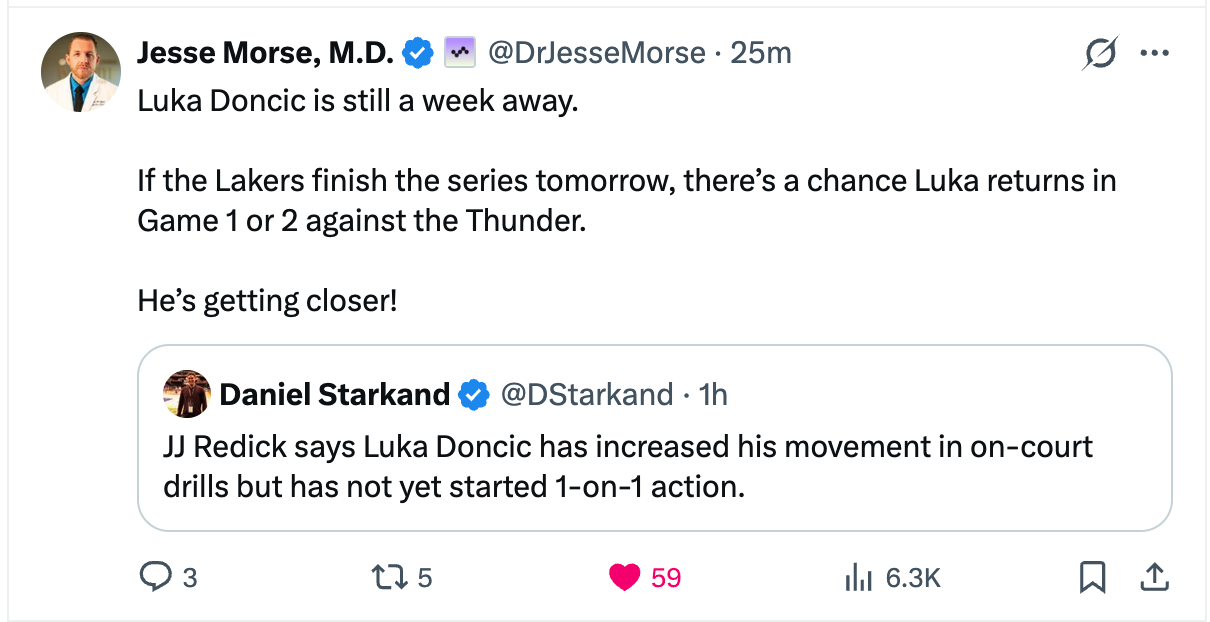The image size is (1210, 622).
Task: Unlike the tweet via heart icon
Action: (x=625, y=577)
